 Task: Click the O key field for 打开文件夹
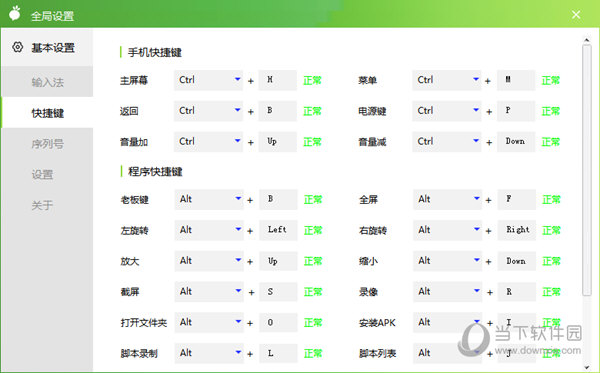point(278,323)
